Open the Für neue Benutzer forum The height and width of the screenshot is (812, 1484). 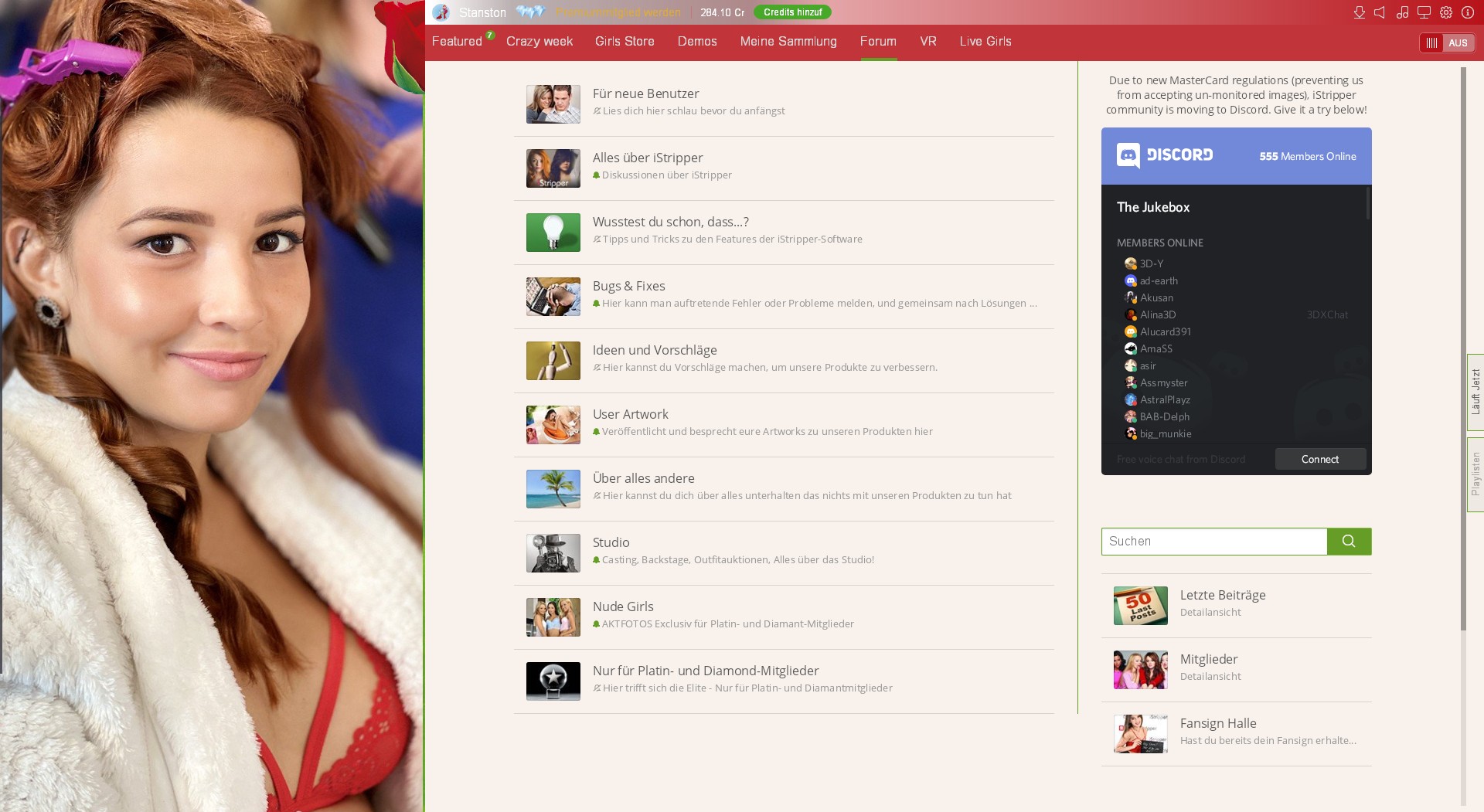tap(784, 104)
